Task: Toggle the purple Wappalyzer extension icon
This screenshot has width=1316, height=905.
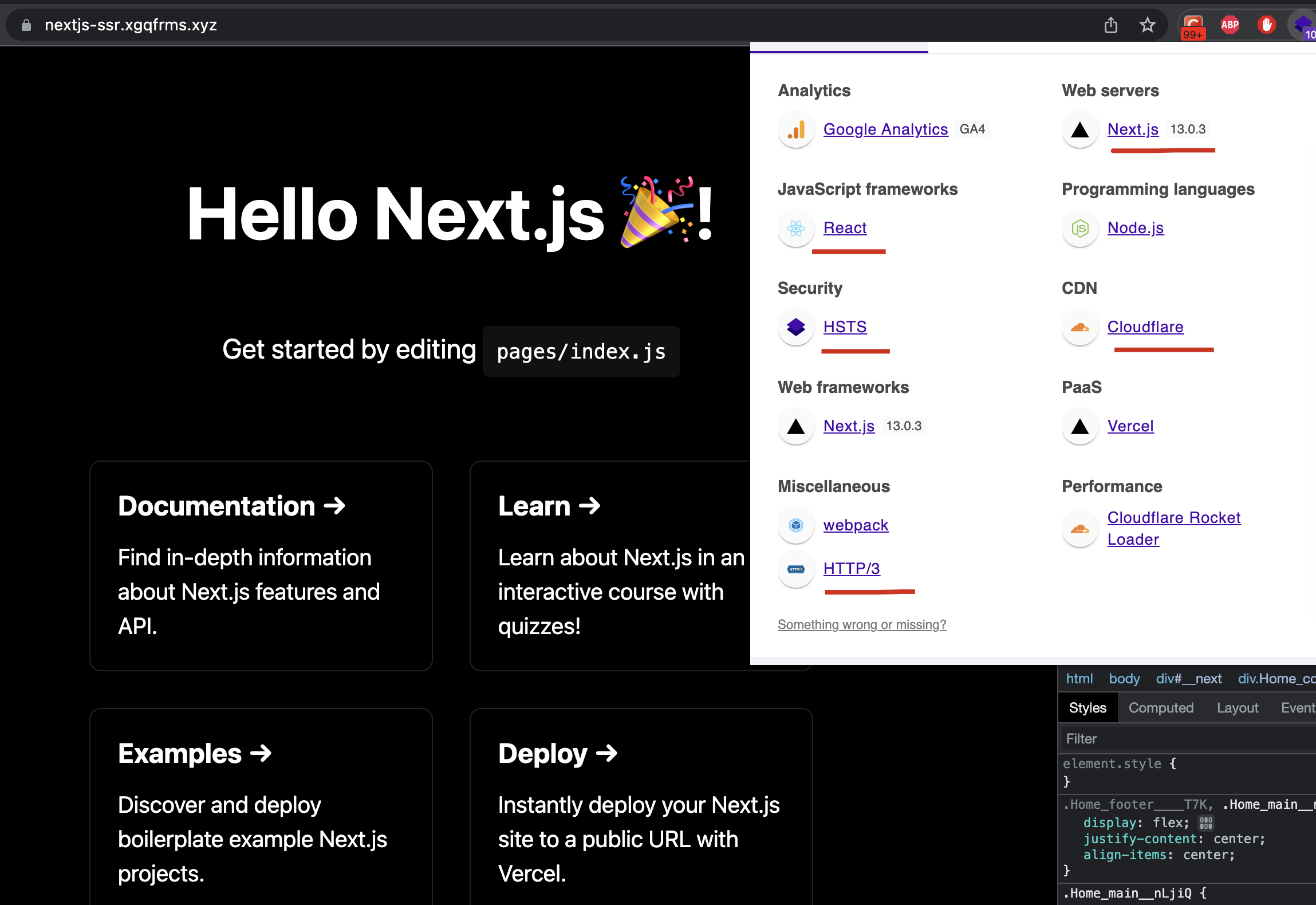Action: (x=1304, y=26)
